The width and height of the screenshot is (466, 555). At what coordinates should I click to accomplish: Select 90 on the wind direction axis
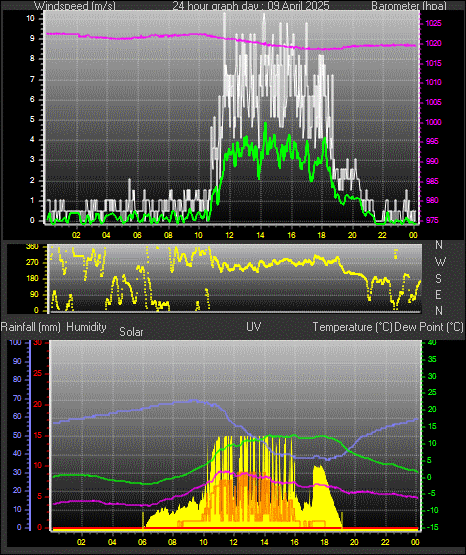tap(34, 295)
